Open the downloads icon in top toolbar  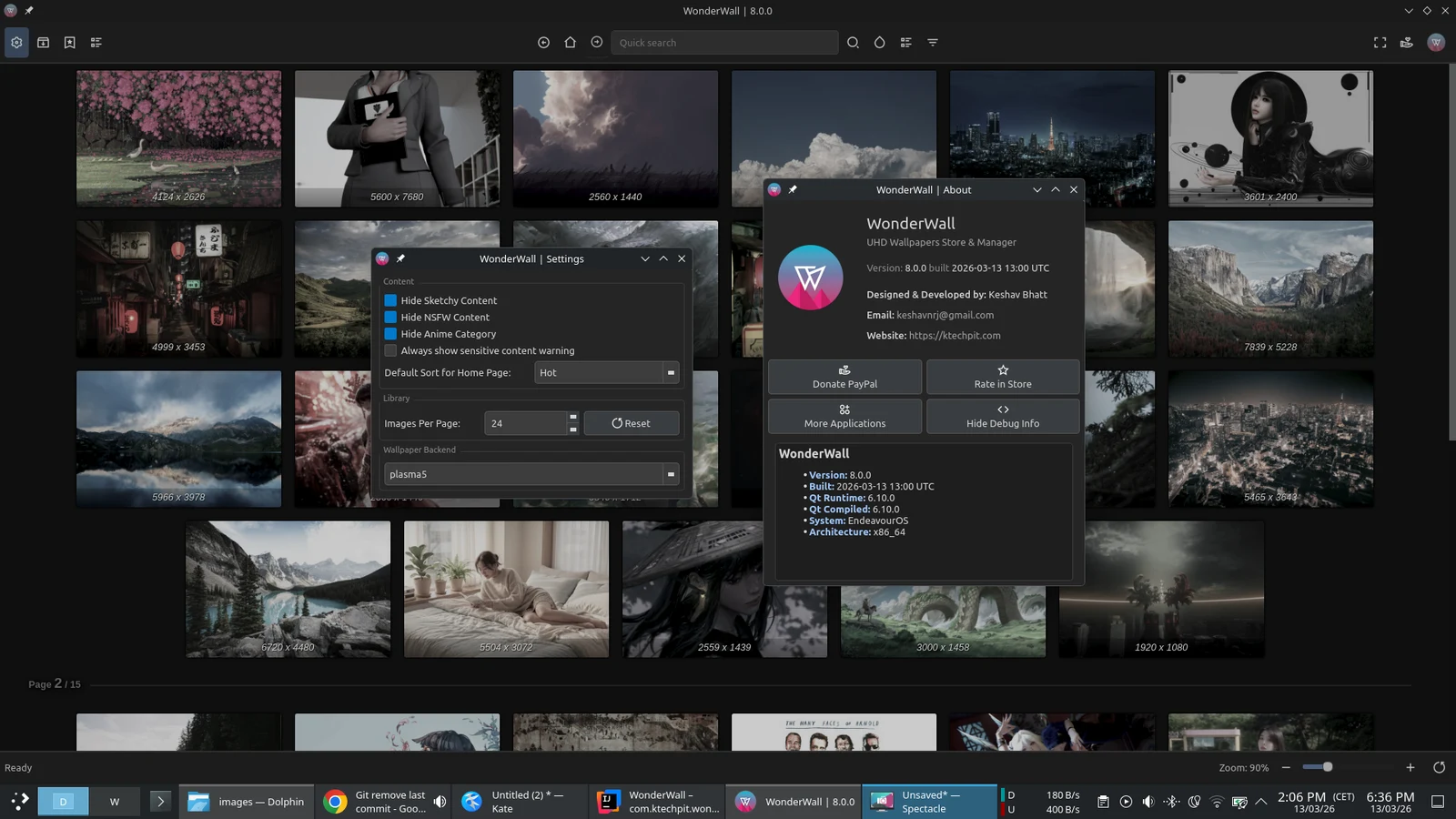[43, 43]
